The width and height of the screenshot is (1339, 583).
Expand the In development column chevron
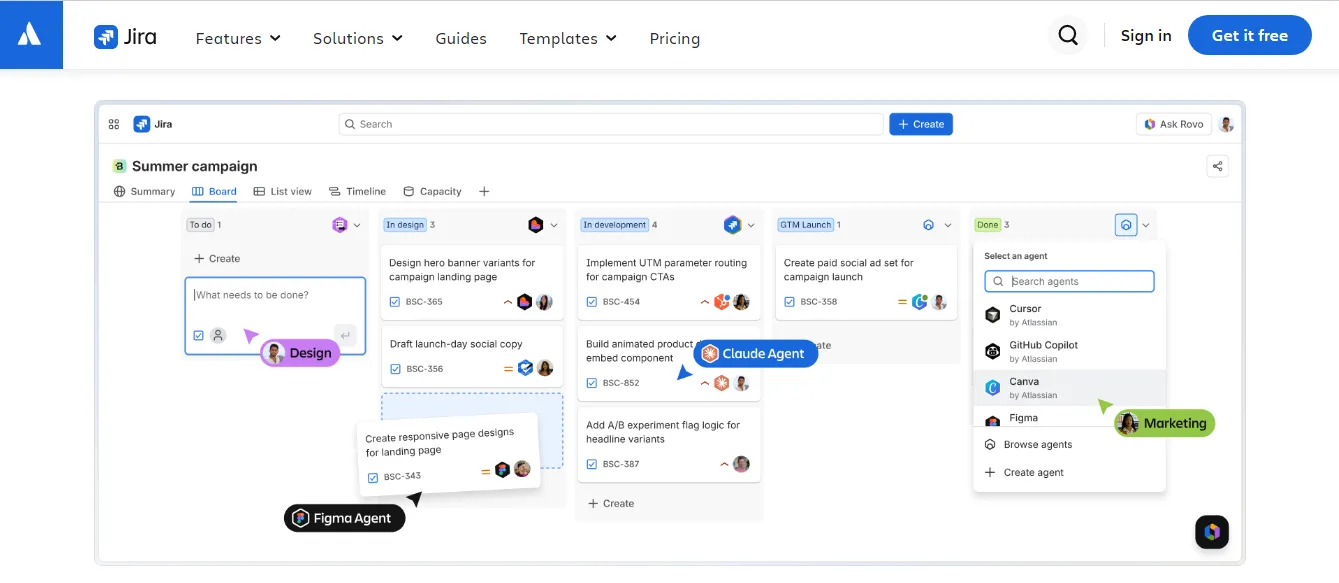click(x=751, y=225)
